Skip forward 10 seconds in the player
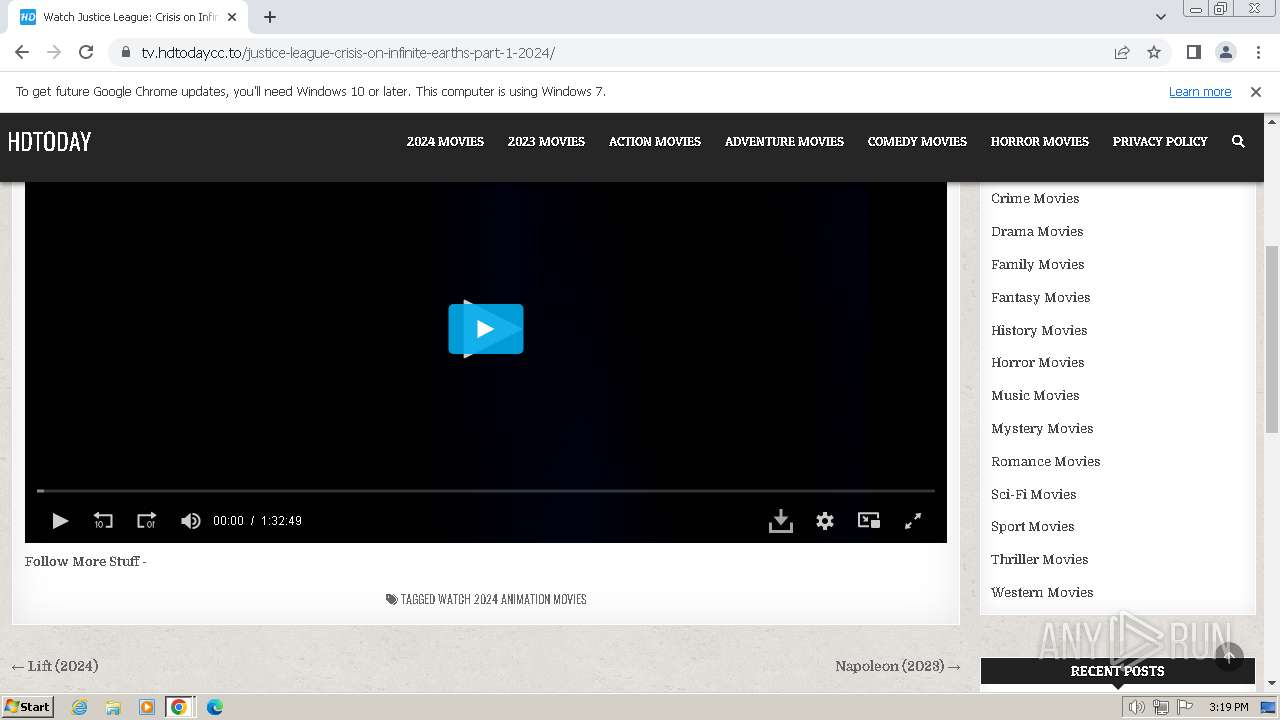This screenshot has height=720, width=1280. point(146,521)
